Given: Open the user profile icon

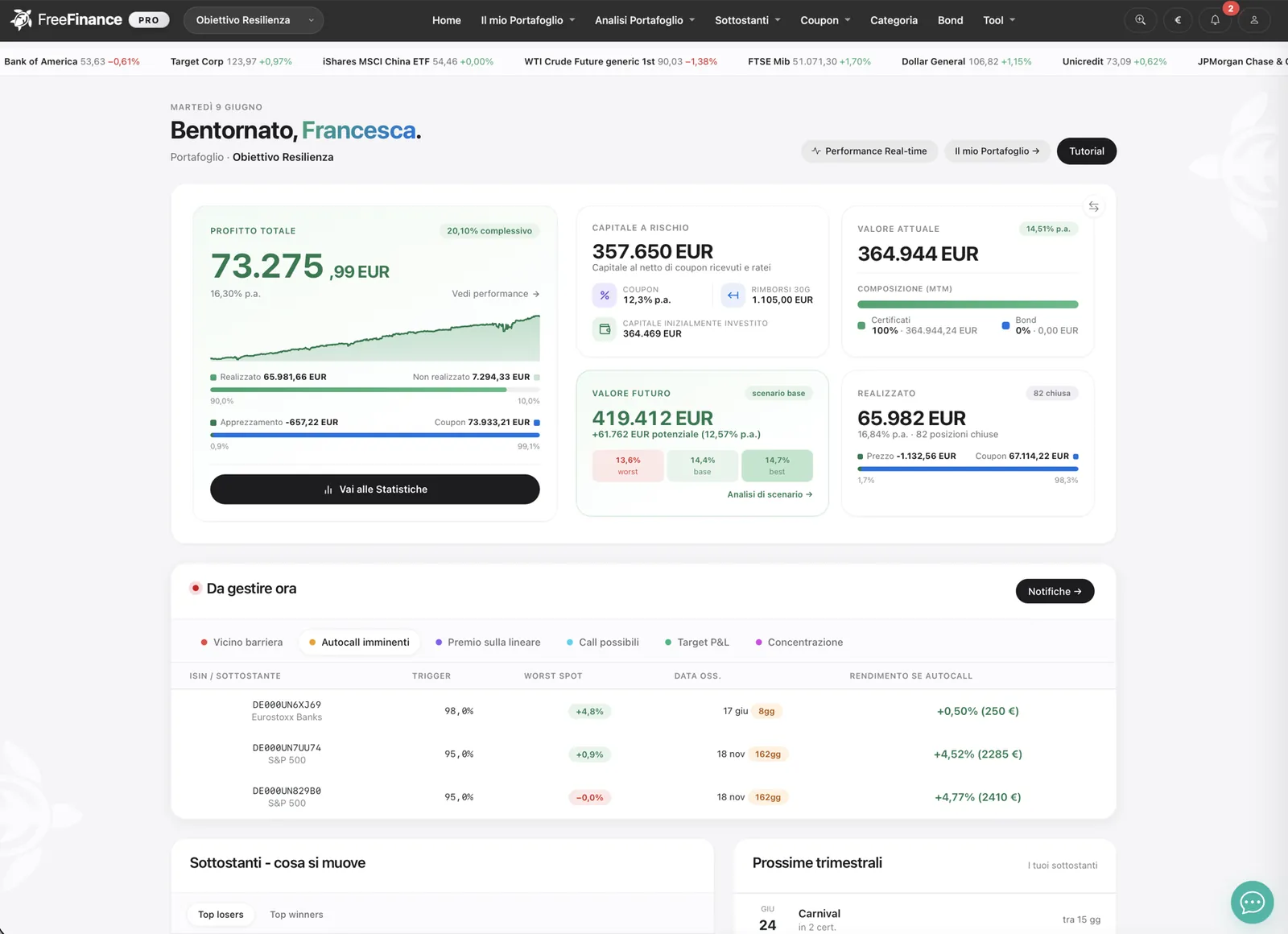Looking at the screenshot, I should [x=1253, y=20].
